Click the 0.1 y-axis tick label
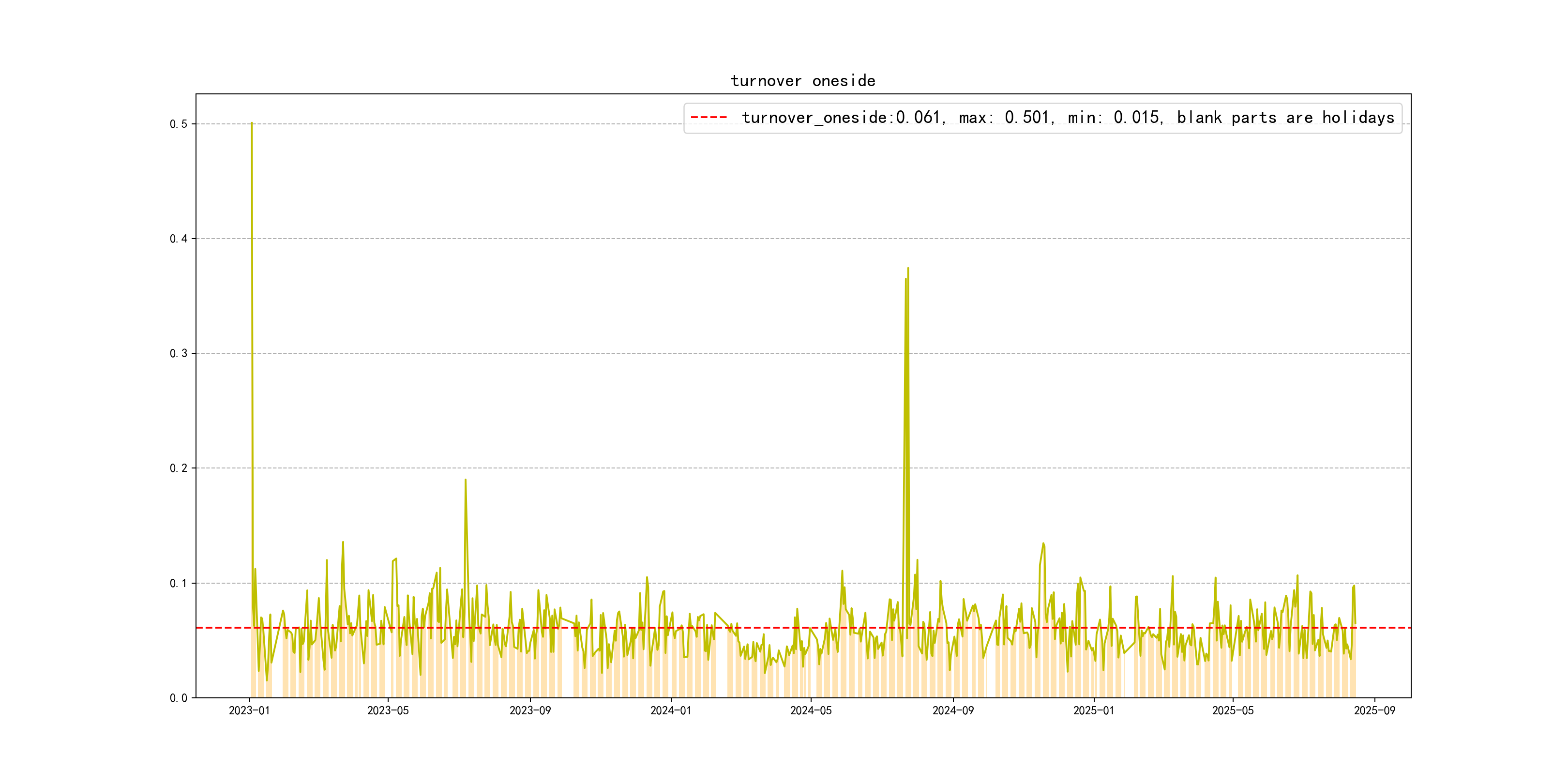Screen dimensions: 1568x784 pos(179,583)
